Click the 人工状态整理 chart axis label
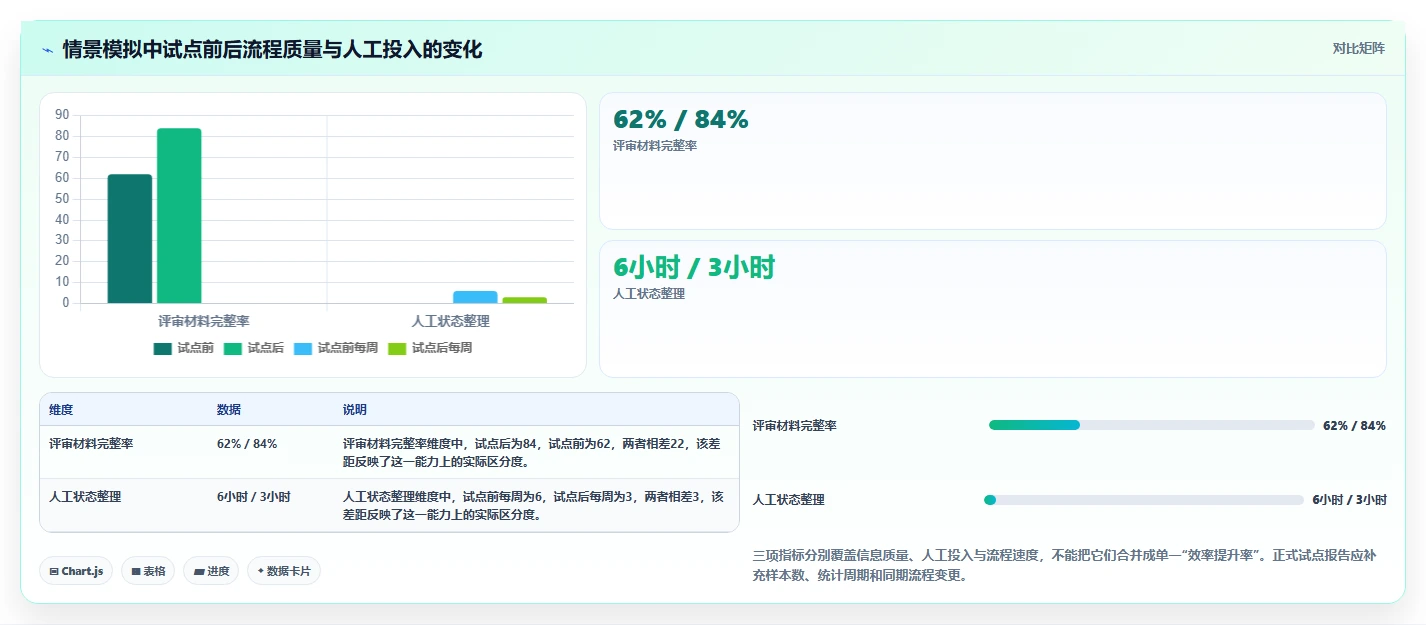 (x=450, y=321)
